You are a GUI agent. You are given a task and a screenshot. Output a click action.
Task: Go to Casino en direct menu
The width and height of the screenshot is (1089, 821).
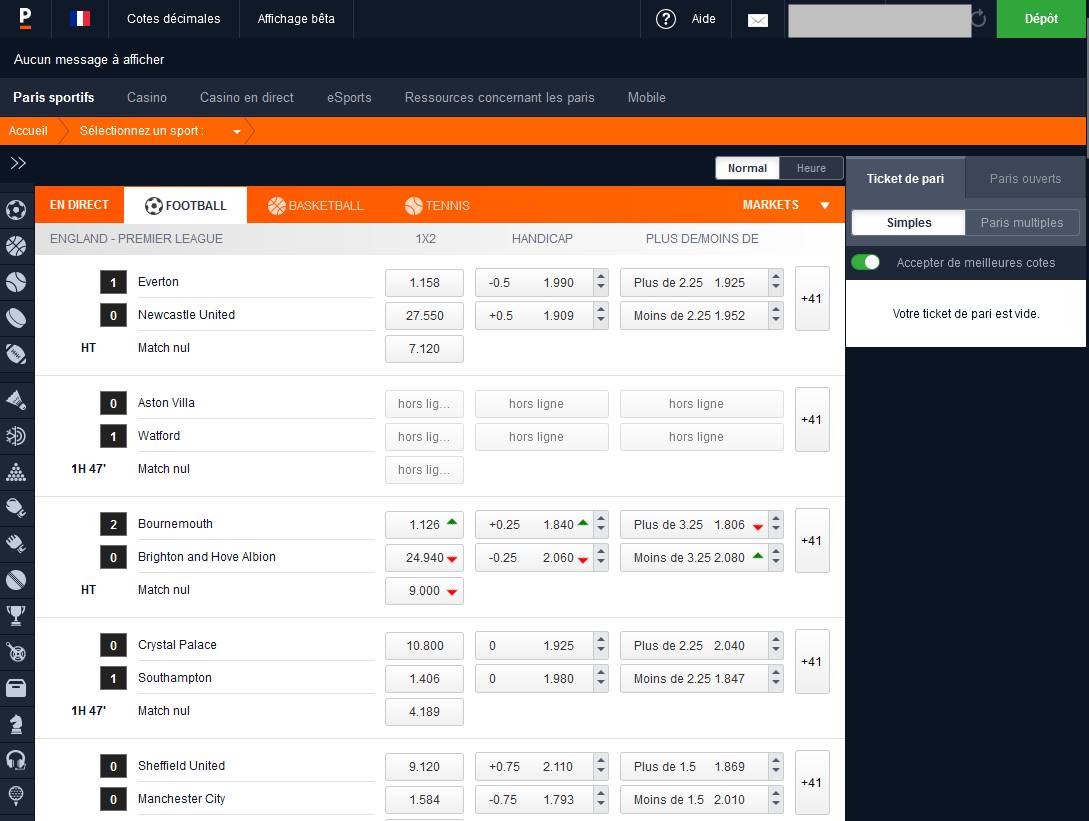click(247, 97)
